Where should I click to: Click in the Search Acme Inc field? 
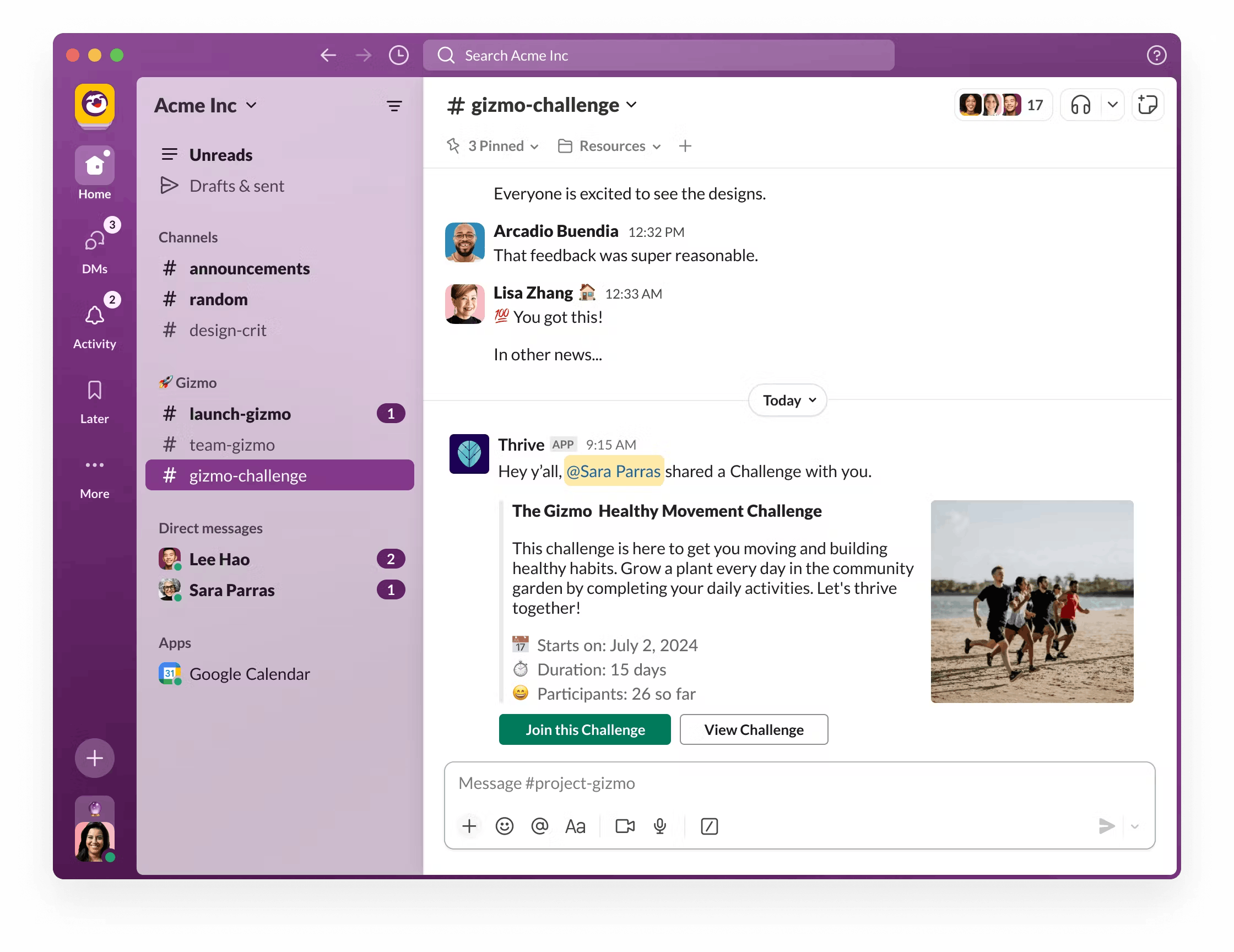[x=658, y=56]
